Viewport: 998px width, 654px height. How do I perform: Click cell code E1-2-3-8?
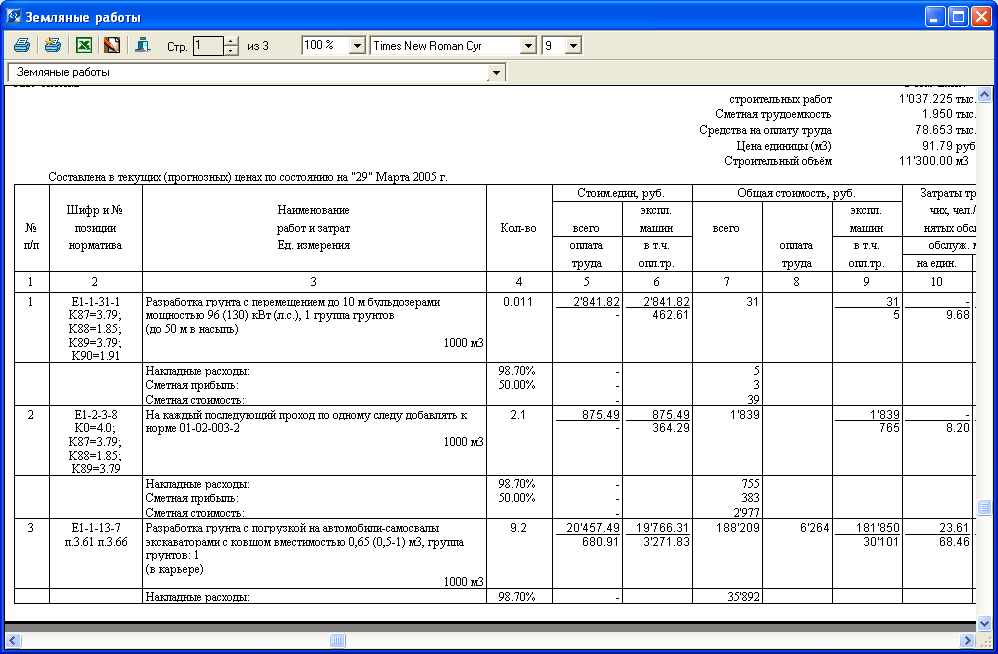[x=95, y=415]
